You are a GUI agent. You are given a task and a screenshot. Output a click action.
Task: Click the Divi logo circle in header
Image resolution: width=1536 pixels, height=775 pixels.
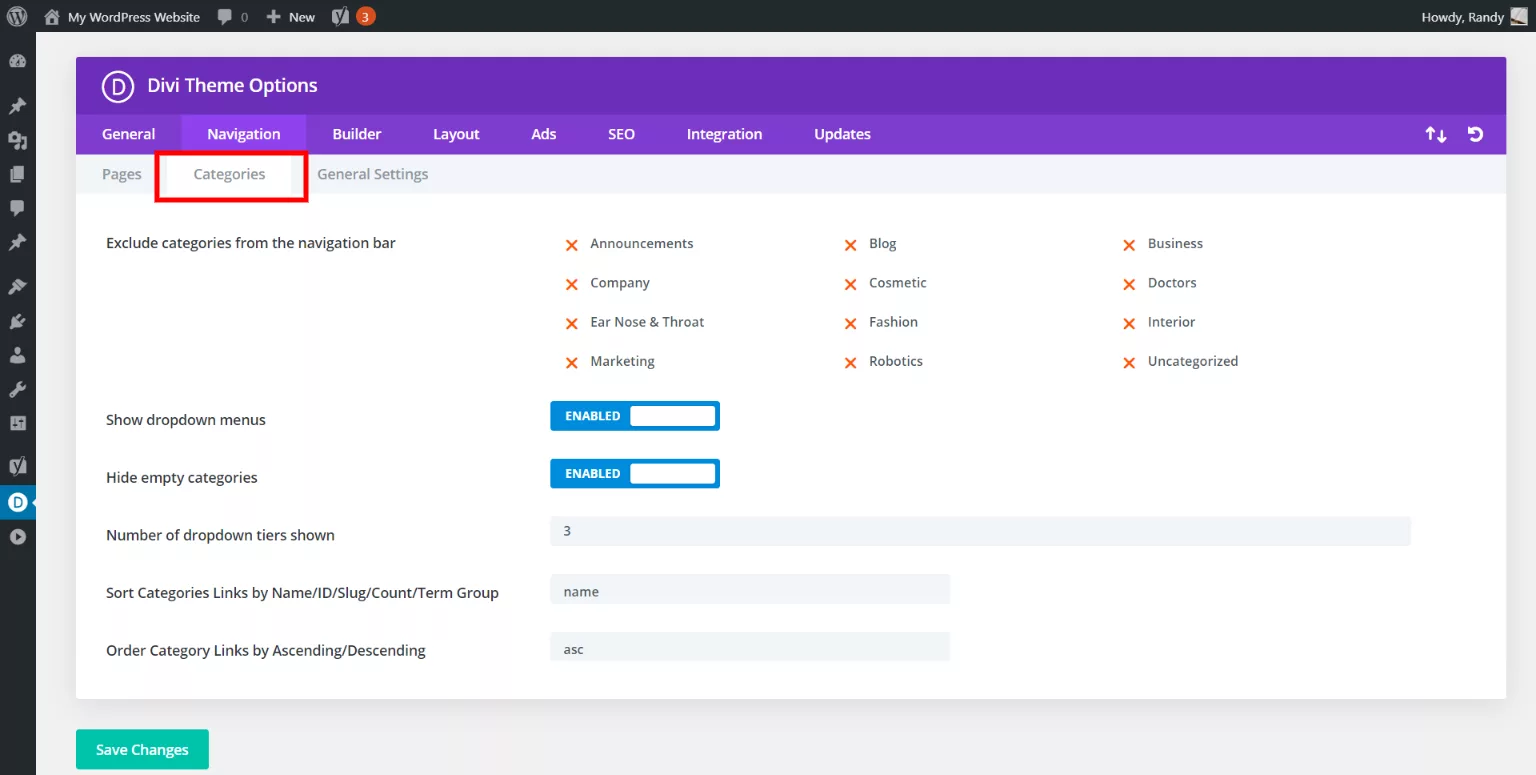[x=118, y=86]
